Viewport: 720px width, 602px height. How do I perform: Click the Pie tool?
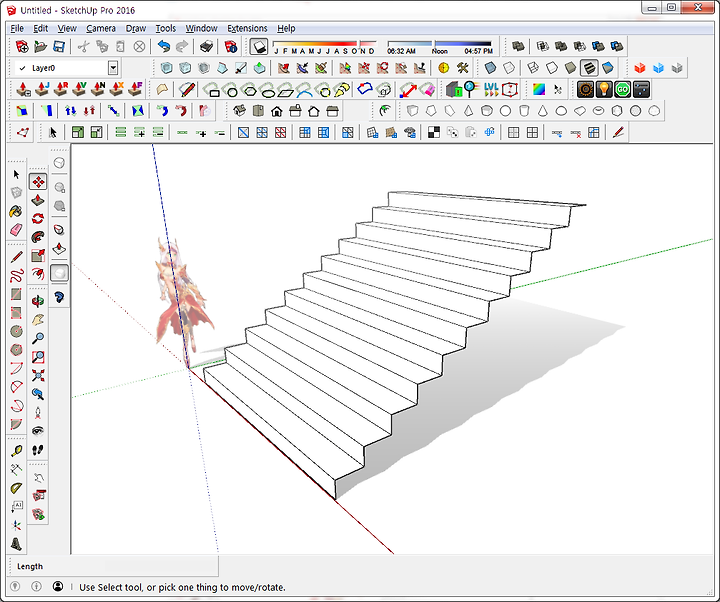click(x=16, y=424)
